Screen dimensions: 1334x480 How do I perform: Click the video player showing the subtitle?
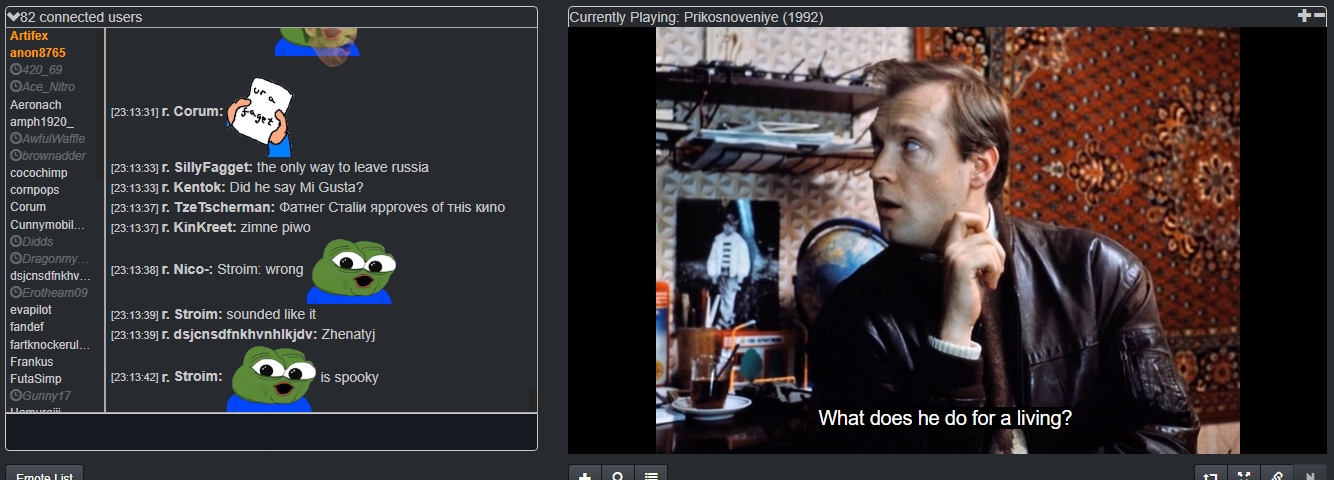pyautogui.click(x=947, y=240)
